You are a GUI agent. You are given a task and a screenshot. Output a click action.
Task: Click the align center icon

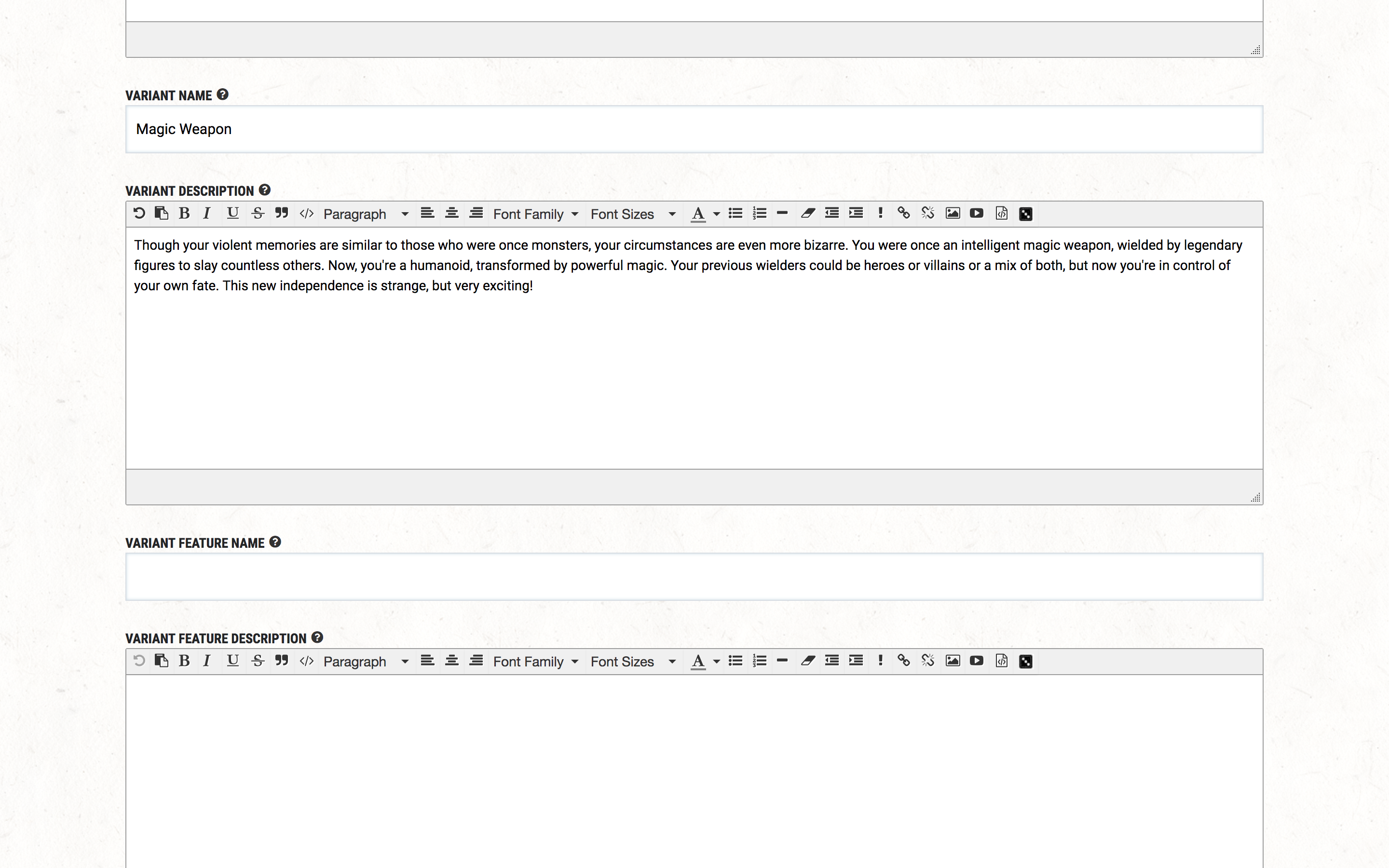pyautogui.click(x=451, y=213)
